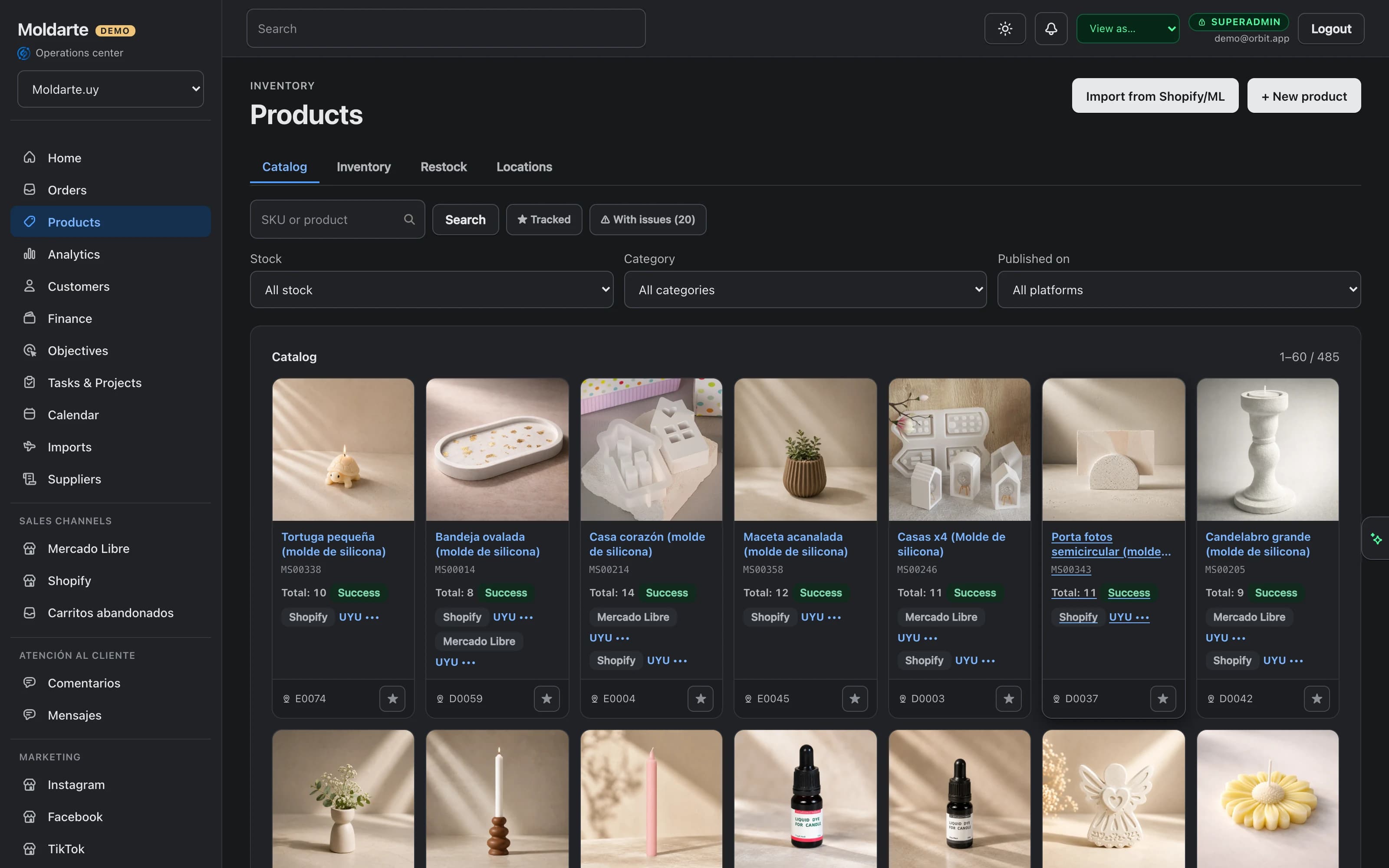The width and height of the screenshot is (1389, 868).
Task: Toggle the With issues (20) filter
Action: pos(648,219)
